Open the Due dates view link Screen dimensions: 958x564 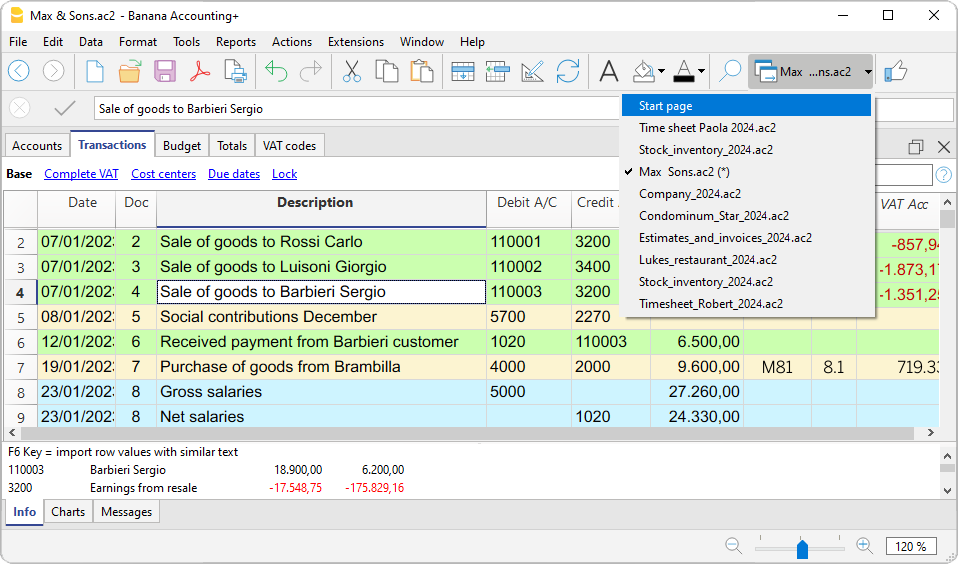tap(234, 174)
